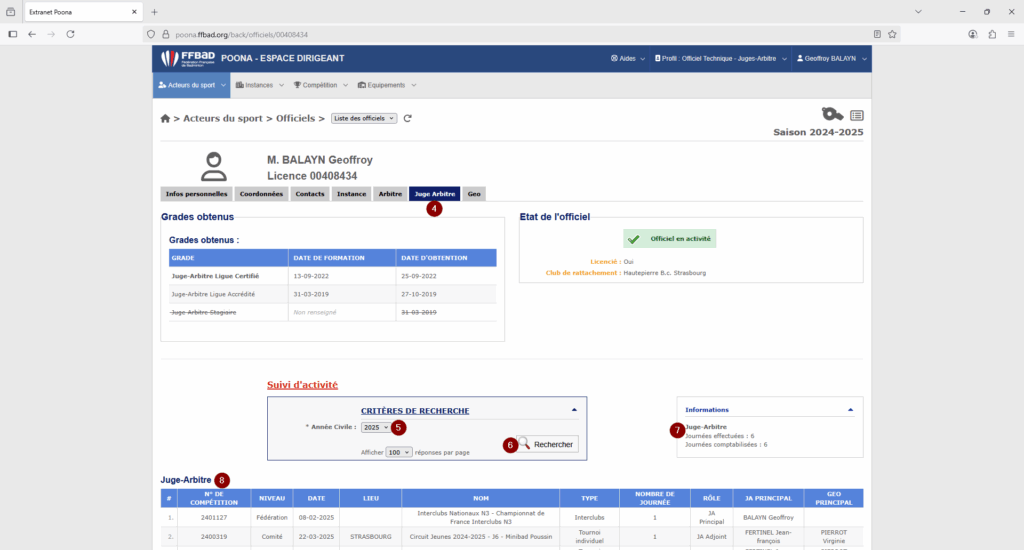Select the Année Civile 2025 dropdown

point(376,427)
